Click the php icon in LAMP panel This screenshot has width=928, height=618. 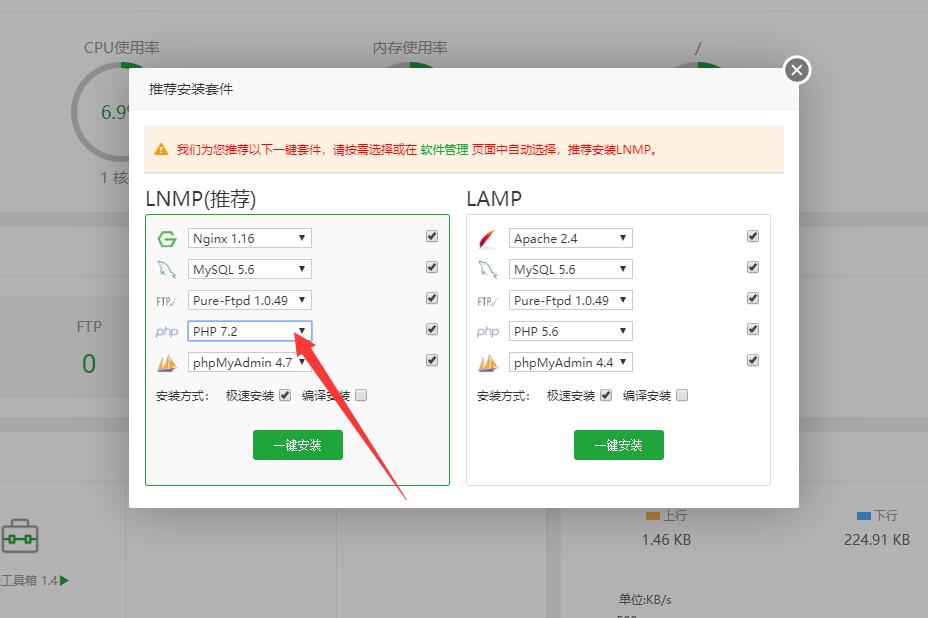pyautogui.click(x=488, y=331)
